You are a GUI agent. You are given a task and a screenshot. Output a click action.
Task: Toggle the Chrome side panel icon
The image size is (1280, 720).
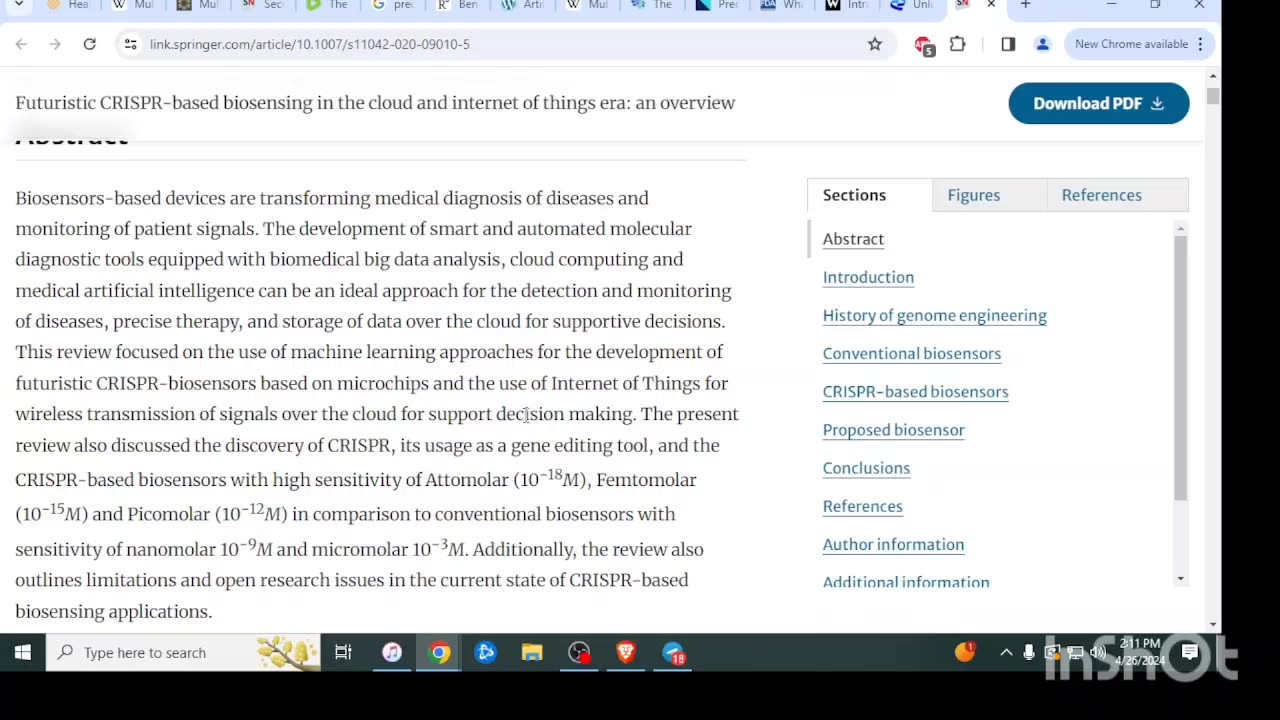pos(1008,44)
